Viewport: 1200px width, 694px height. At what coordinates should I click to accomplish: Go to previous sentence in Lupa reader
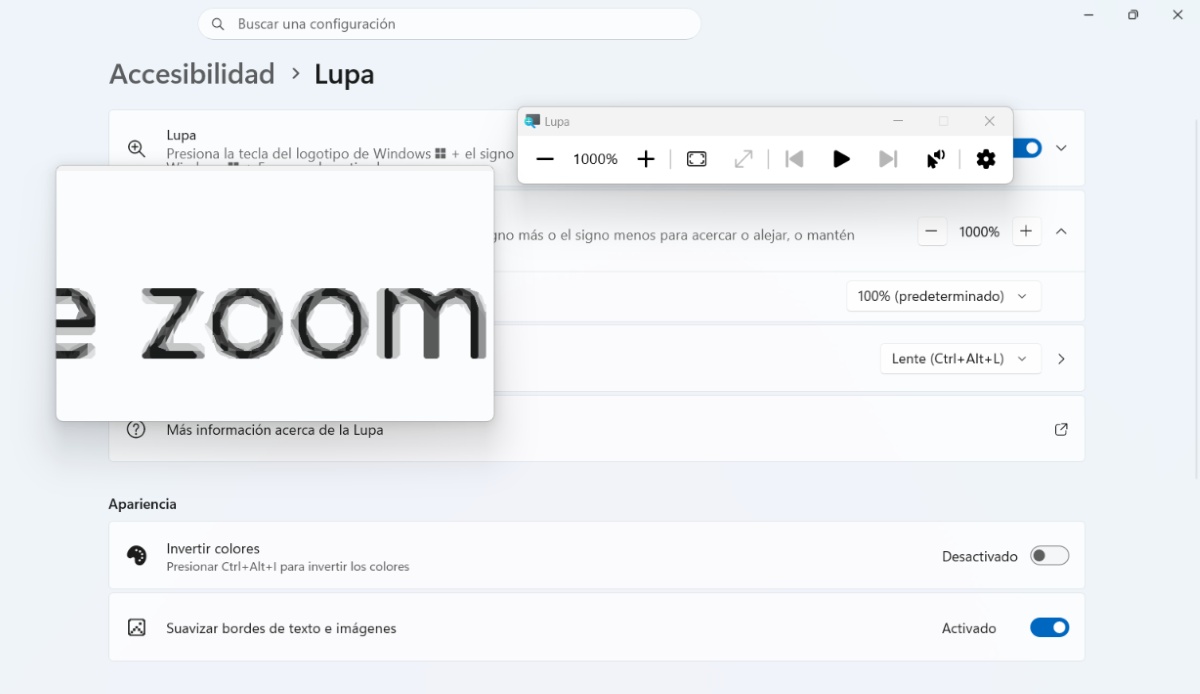(x=795, y=159)
